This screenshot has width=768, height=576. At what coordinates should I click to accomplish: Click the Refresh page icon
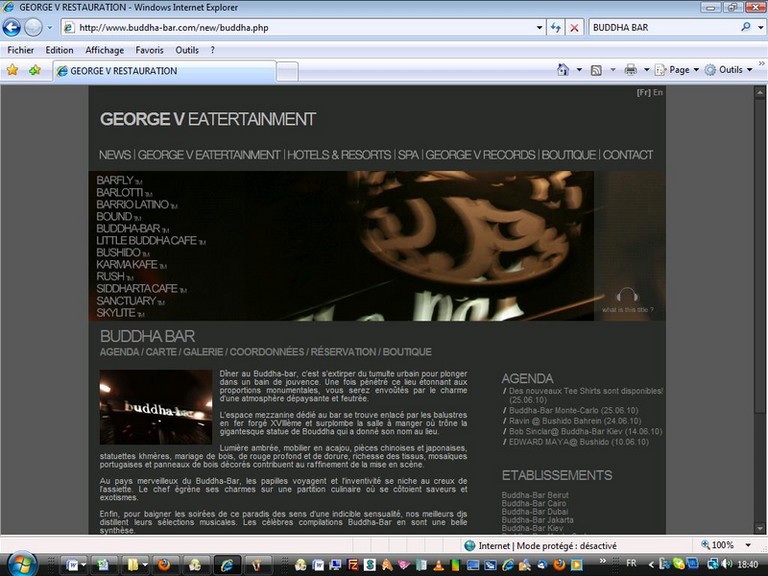point(556,28)
